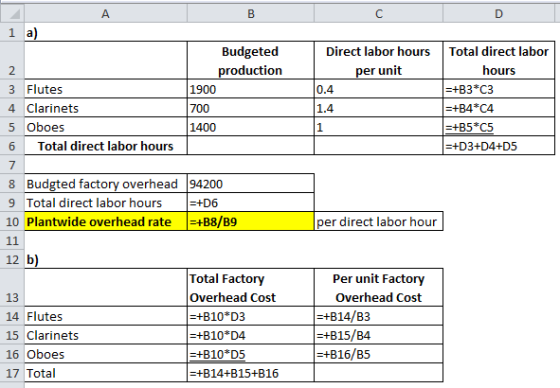560x388 pixels.
Task: Select cell with value 700
Action: [251, 108]
